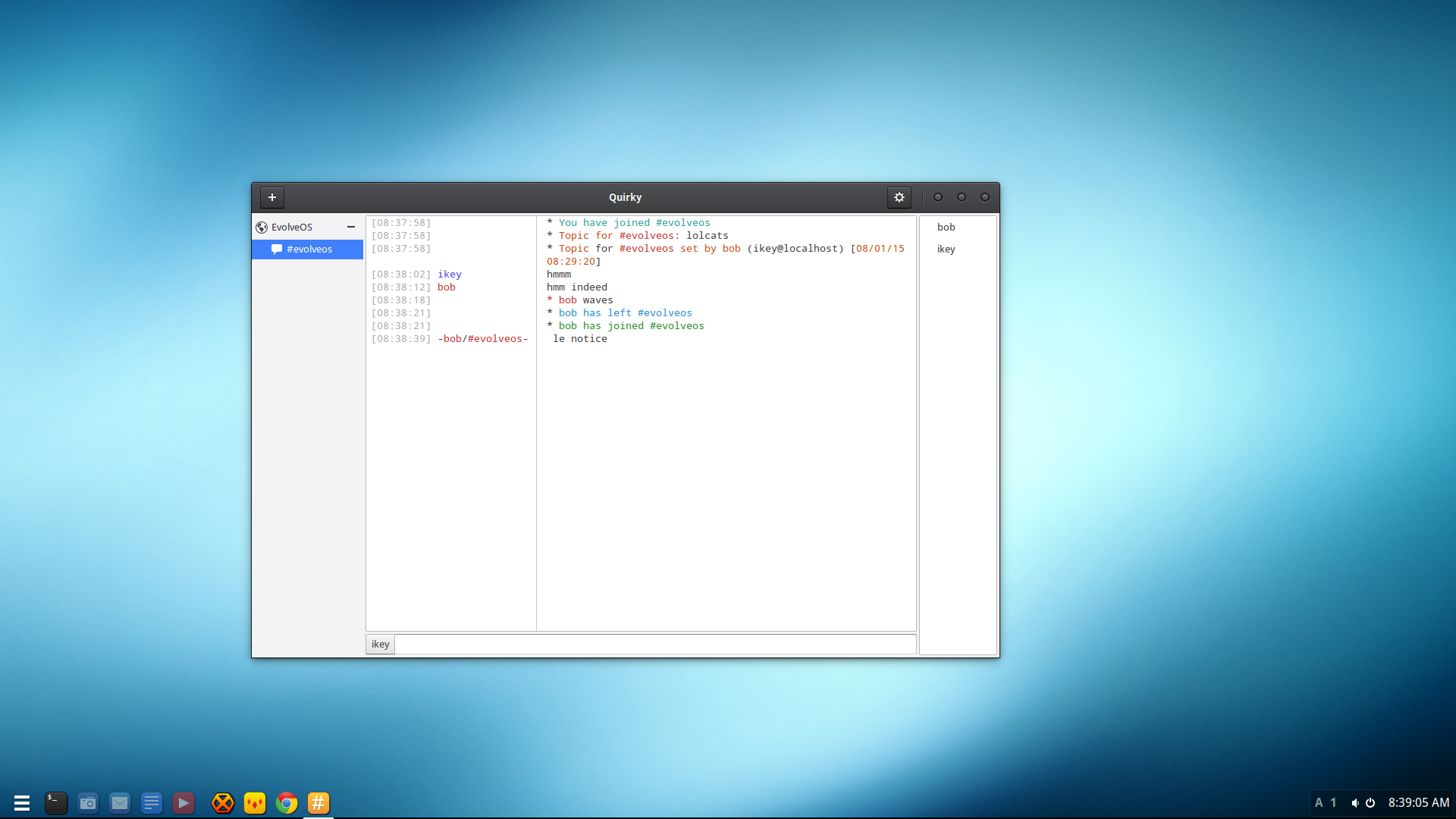Image resolution: width=1456 pixels, height=819 pixels.
Task: Click the 8:39:05 AM clock
Action: [1419, 803]
